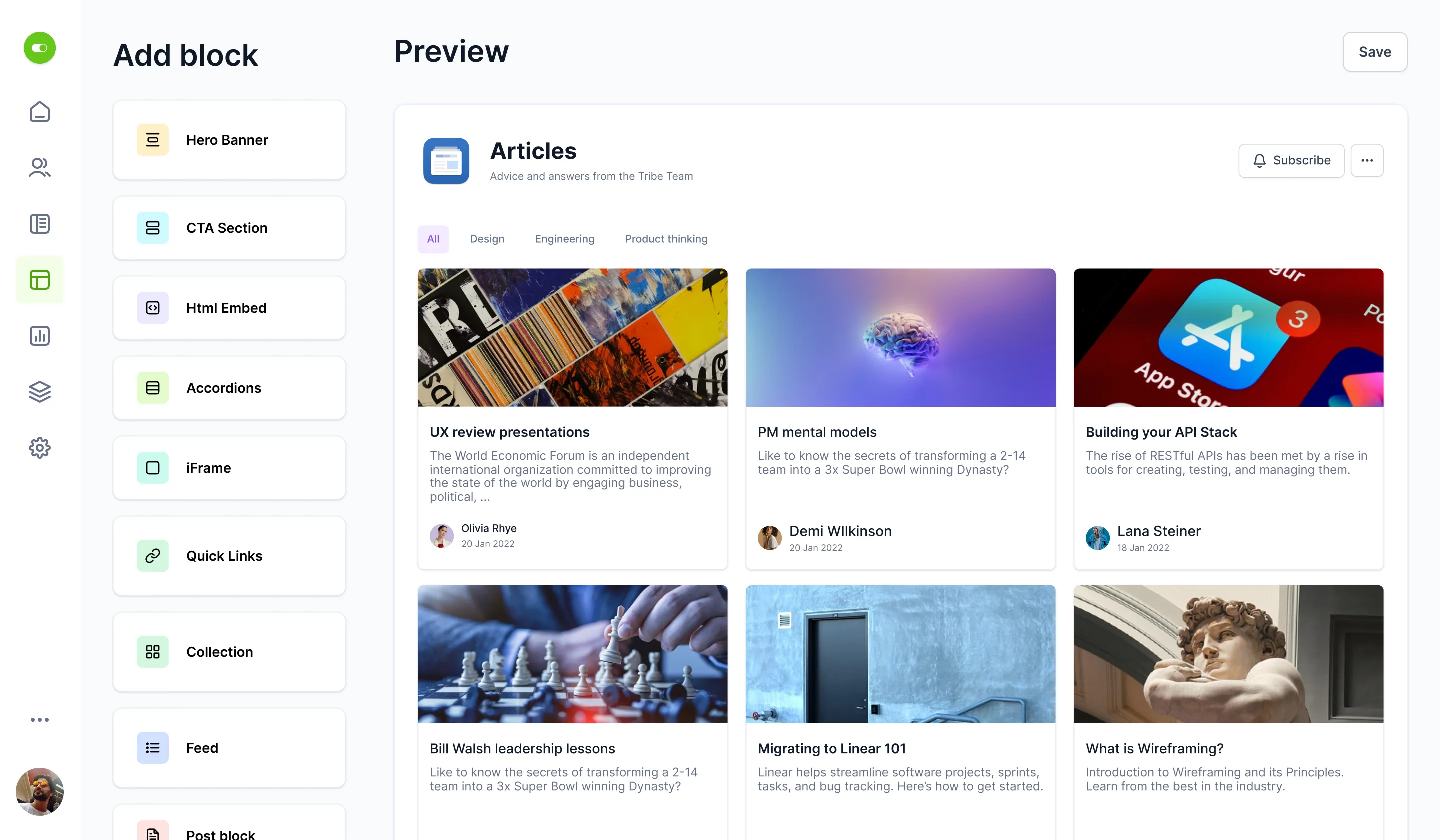Select the Design filter tab
This screenshot has height=840, width=1440.
pyautogui.click(x=487, y=239)
